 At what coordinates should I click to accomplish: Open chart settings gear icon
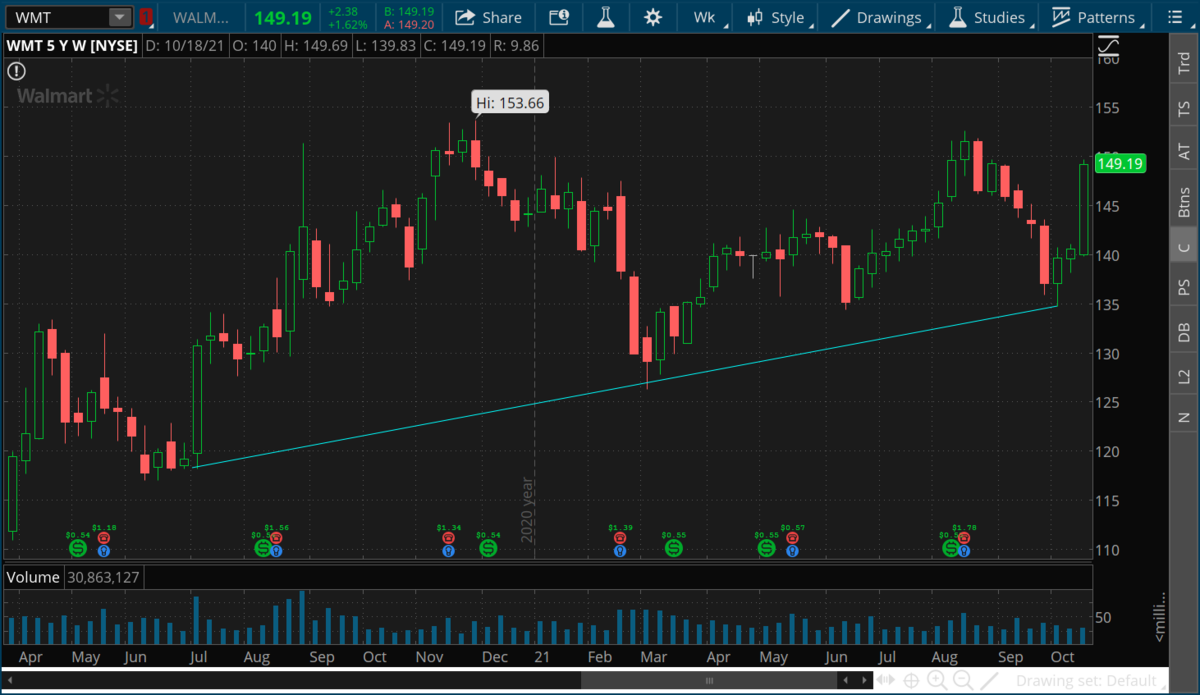click(x=653, y=17)
